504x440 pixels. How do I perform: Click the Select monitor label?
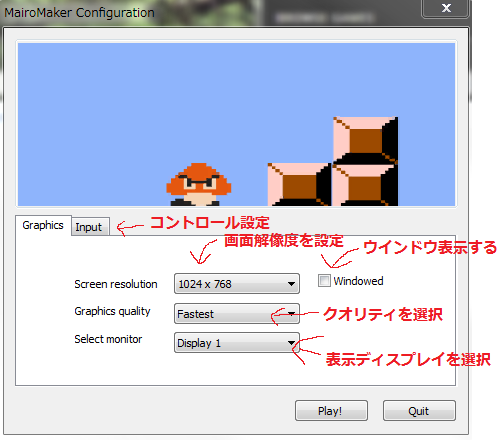(108, 339)
